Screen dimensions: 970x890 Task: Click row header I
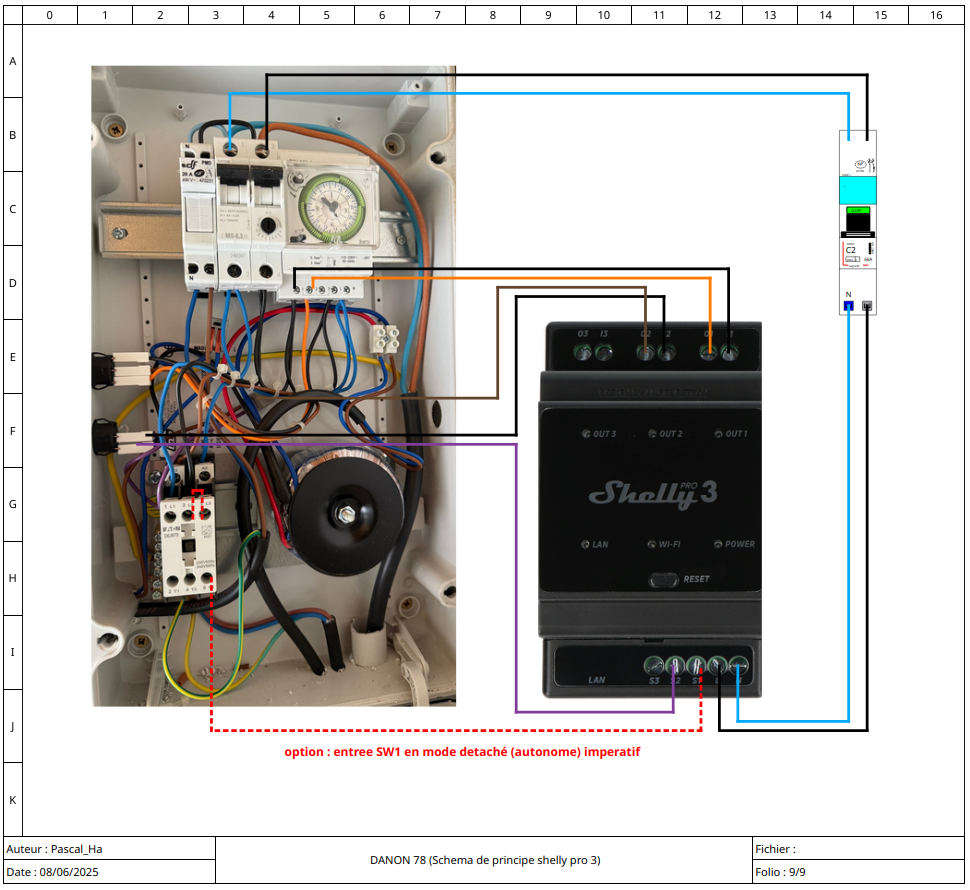pyautogui.click(x=13, y=652)
